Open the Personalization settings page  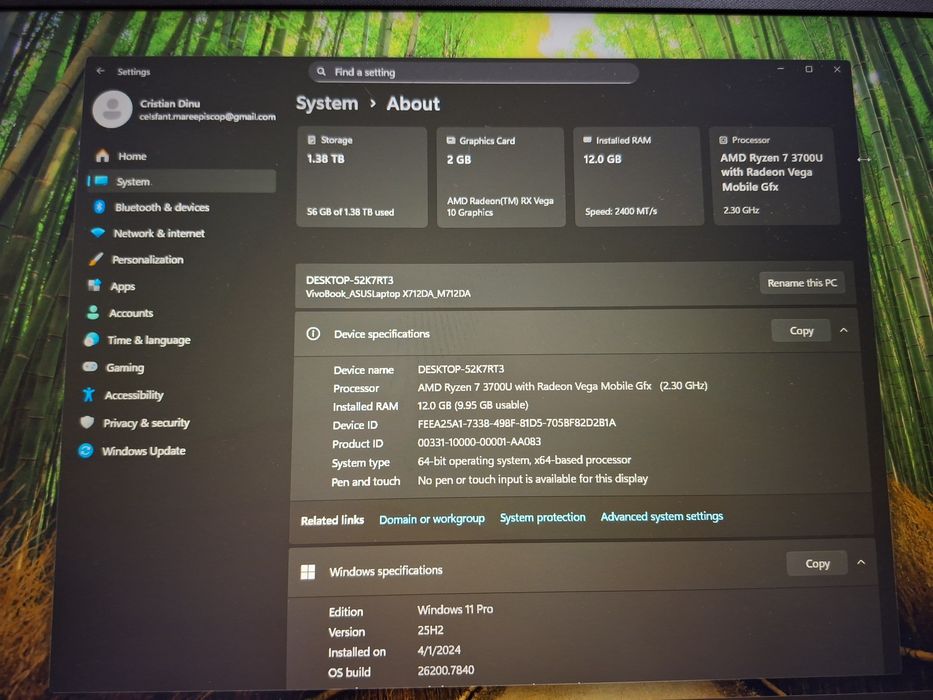pos(148,260)
